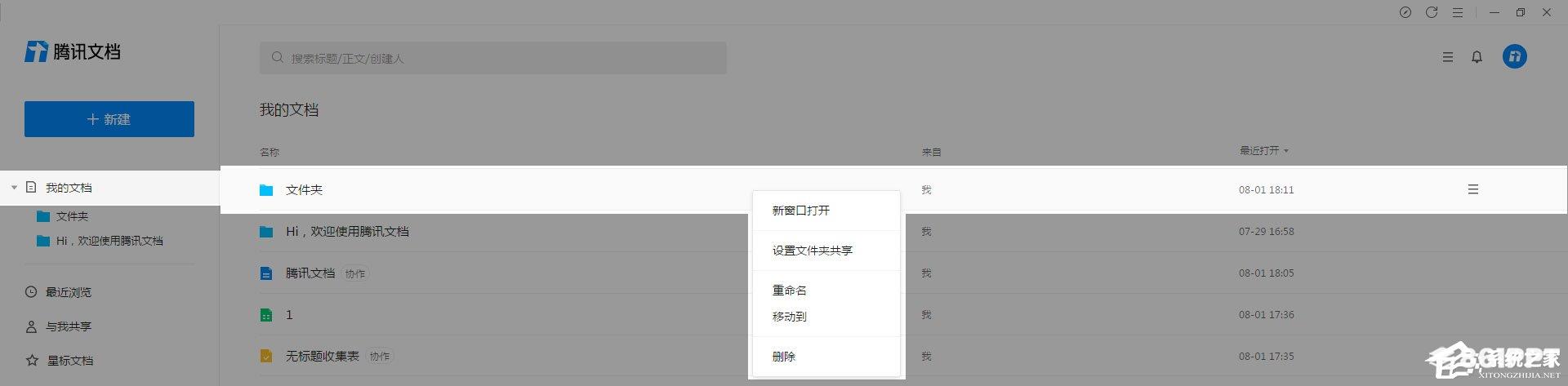
Task: Choose 设置文件夹共享 in context menu
Action: 813,251
